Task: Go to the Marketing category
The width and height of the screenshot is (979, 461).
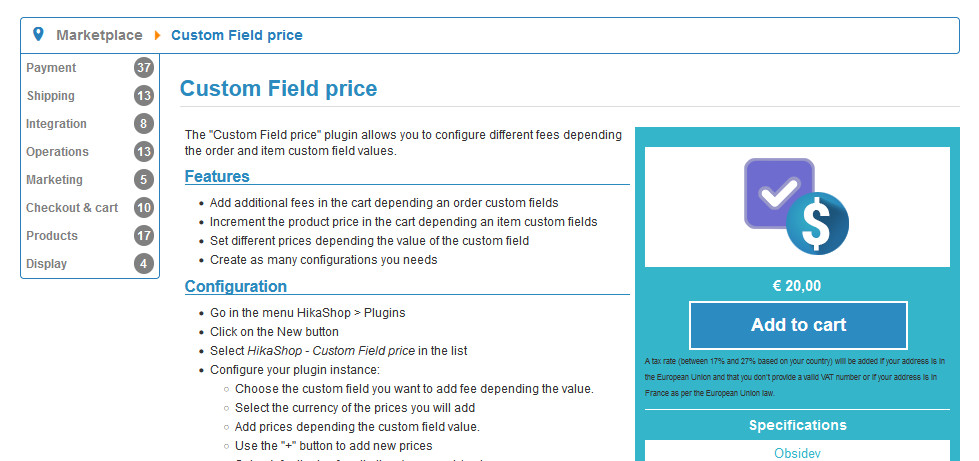Action: pos(54,180)
